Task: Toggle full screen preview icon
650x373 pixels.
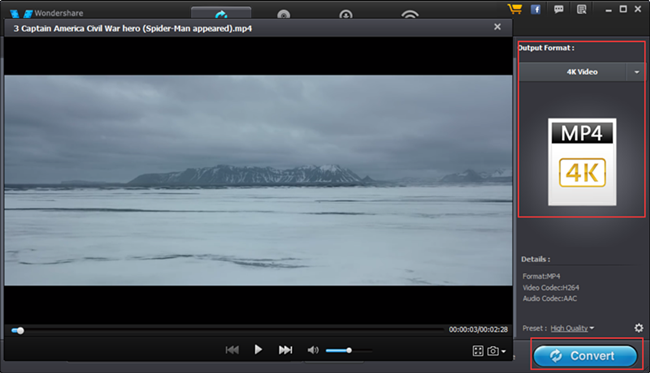Action: coord(478,351)
